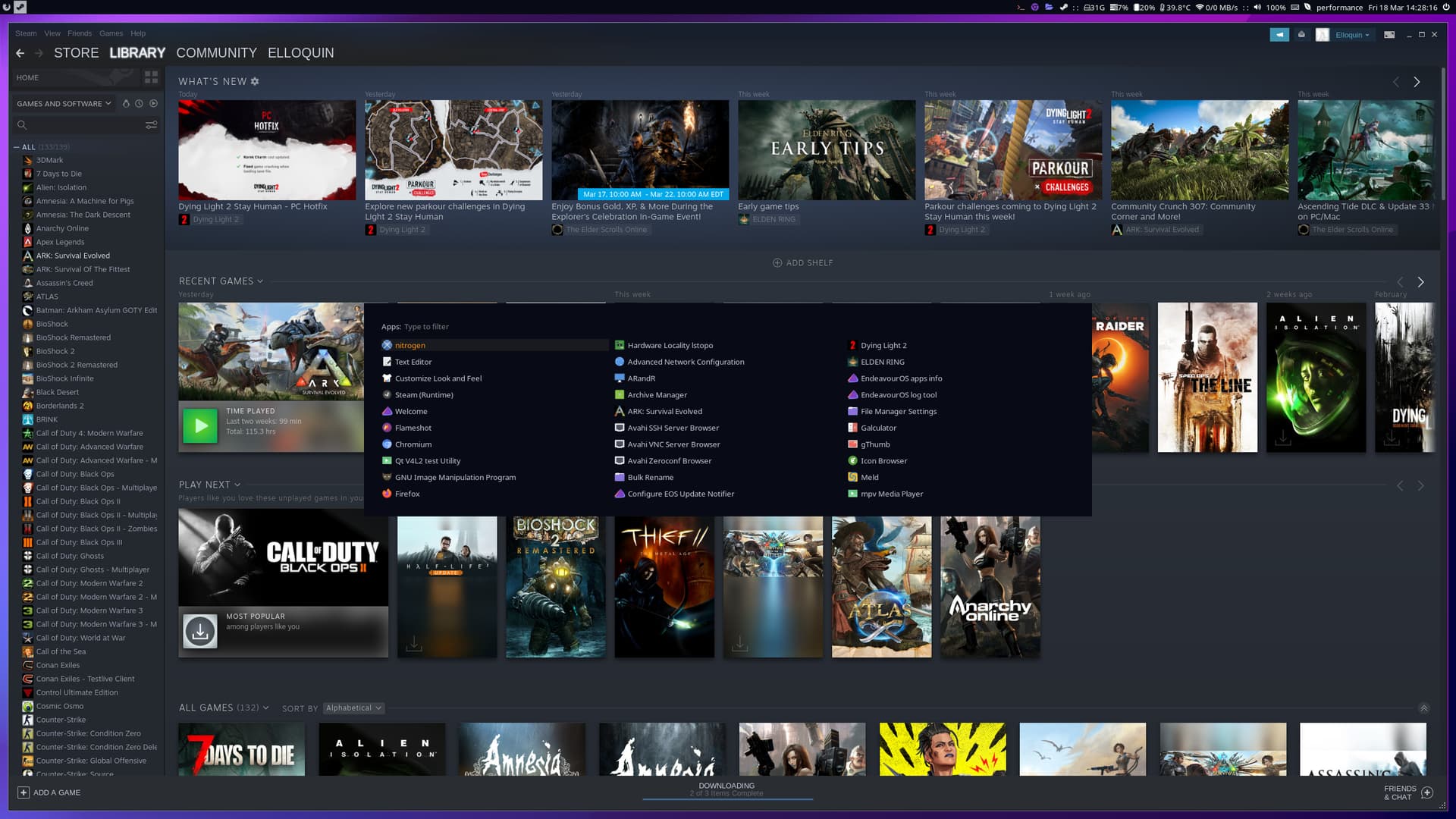
Task: Select Borderlands 2 in game list
Action: pyautogui.click(x=60, y=406)
